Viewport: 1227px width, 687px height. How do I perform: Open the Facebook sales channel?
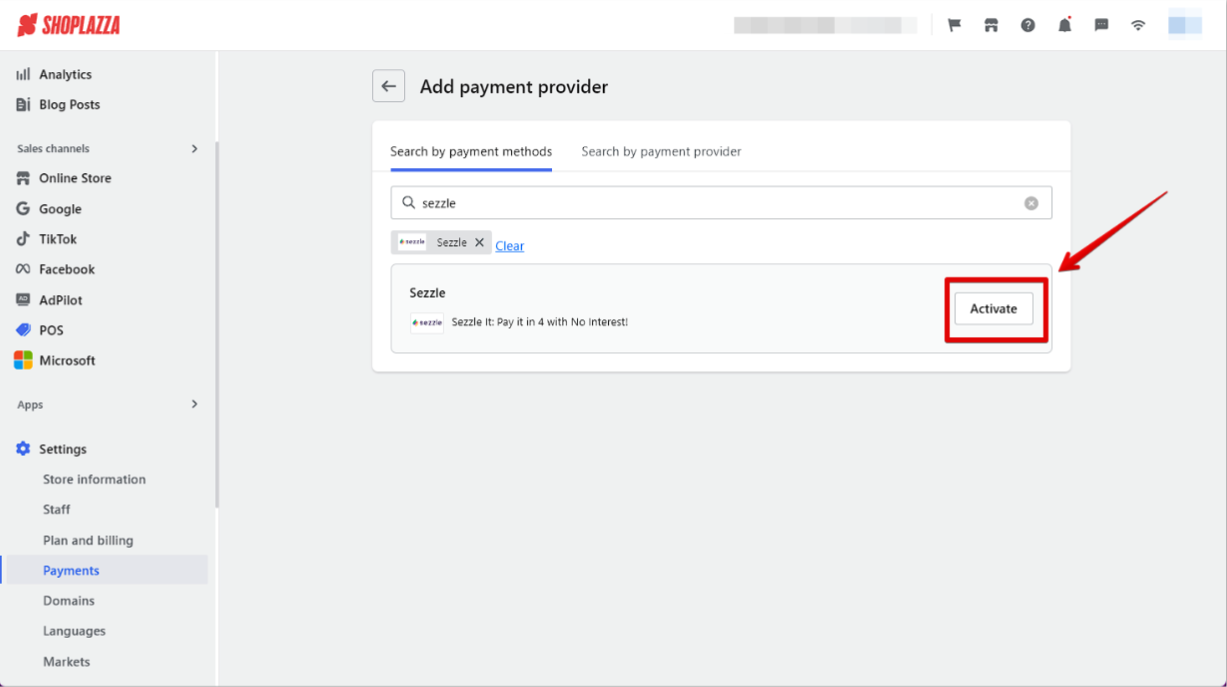67,269
